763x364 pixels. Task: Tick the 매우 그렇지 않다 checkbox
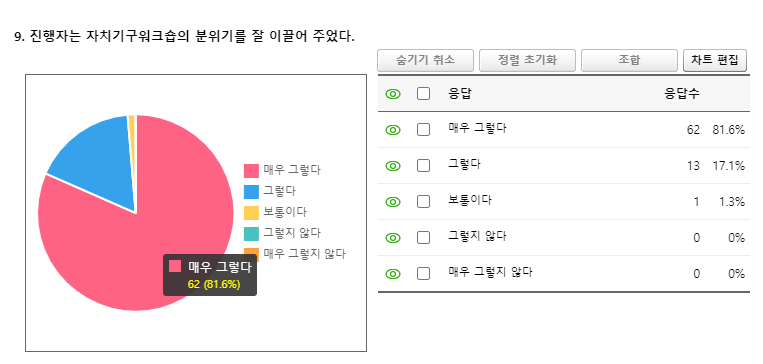(423, 274)
